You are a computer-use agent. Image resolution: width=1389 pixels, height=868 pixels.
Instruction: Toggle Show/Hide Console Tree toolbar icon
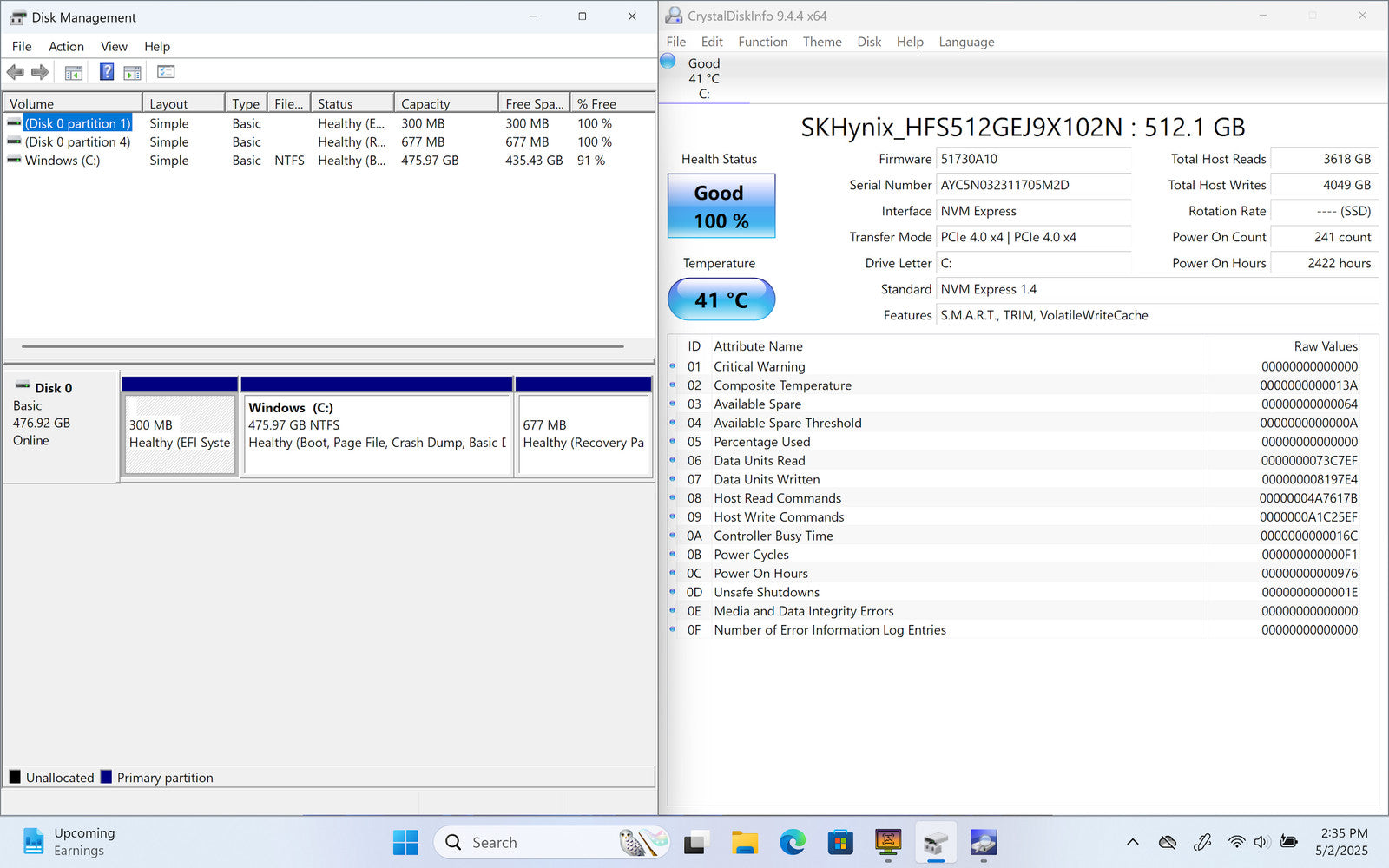(x=74, y=72)
